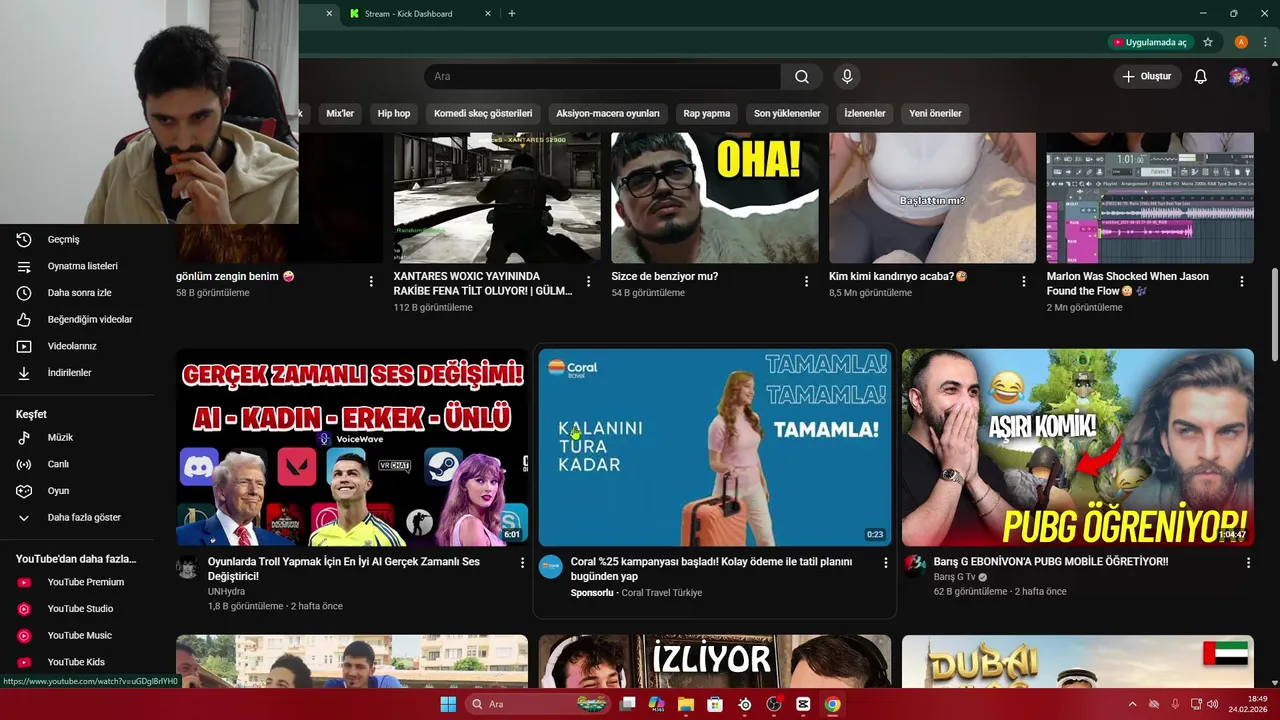The width and height of the screenshot is (1280, 720).
Task: Open OBS Studio from taskbar
Action: pyautogui.click(x=773, y=704)
